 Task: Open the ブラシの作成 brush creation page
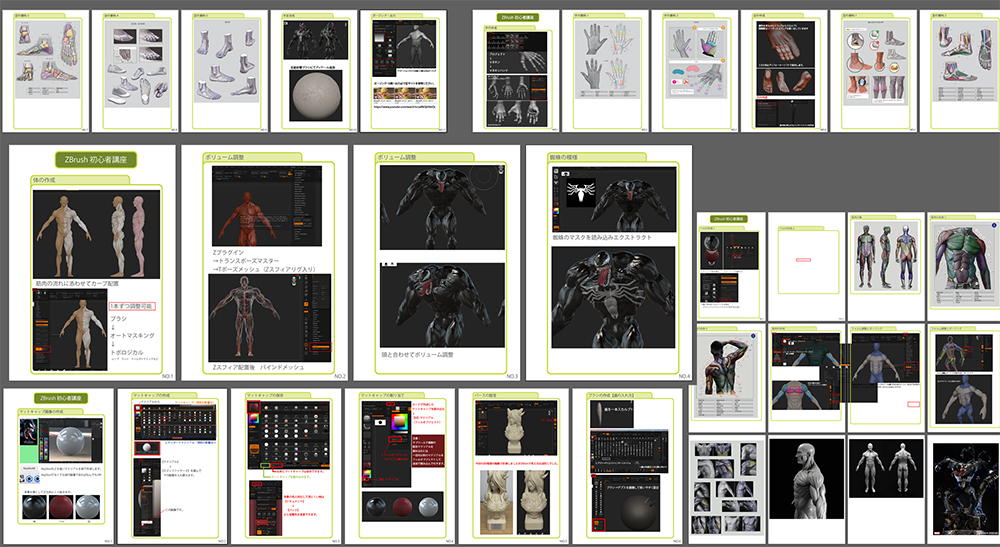pos(627,467)
